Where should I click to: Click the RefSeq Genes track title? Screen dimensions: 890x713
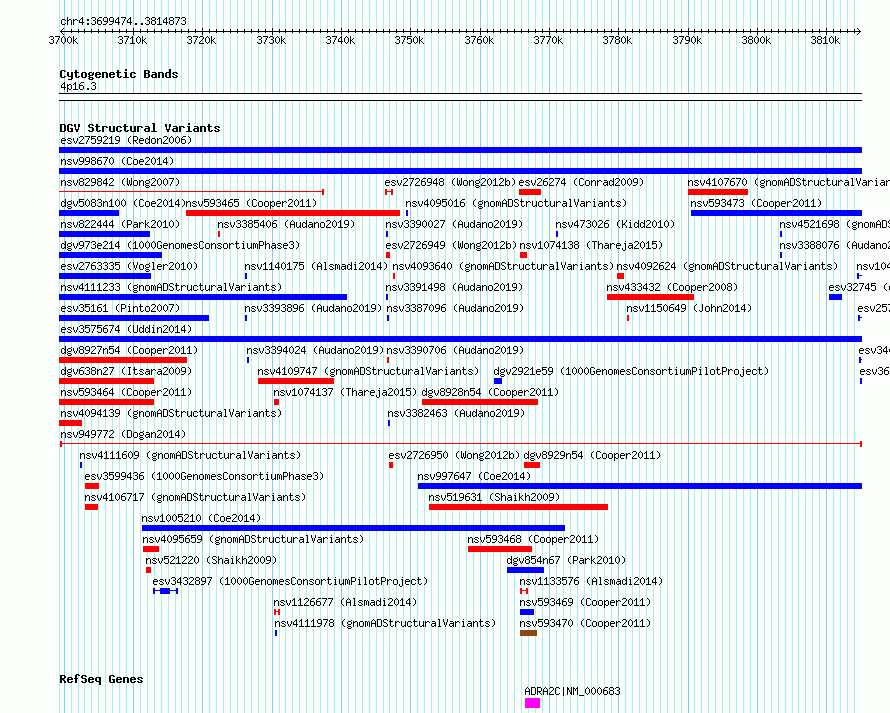tap(101, 679)
